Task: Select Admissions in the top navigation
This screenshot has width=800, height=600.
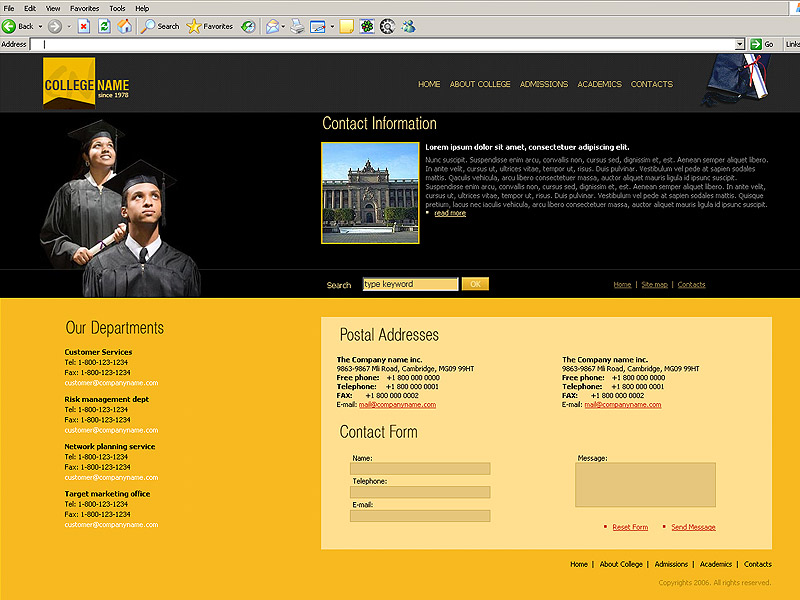Action: [544, 84]
